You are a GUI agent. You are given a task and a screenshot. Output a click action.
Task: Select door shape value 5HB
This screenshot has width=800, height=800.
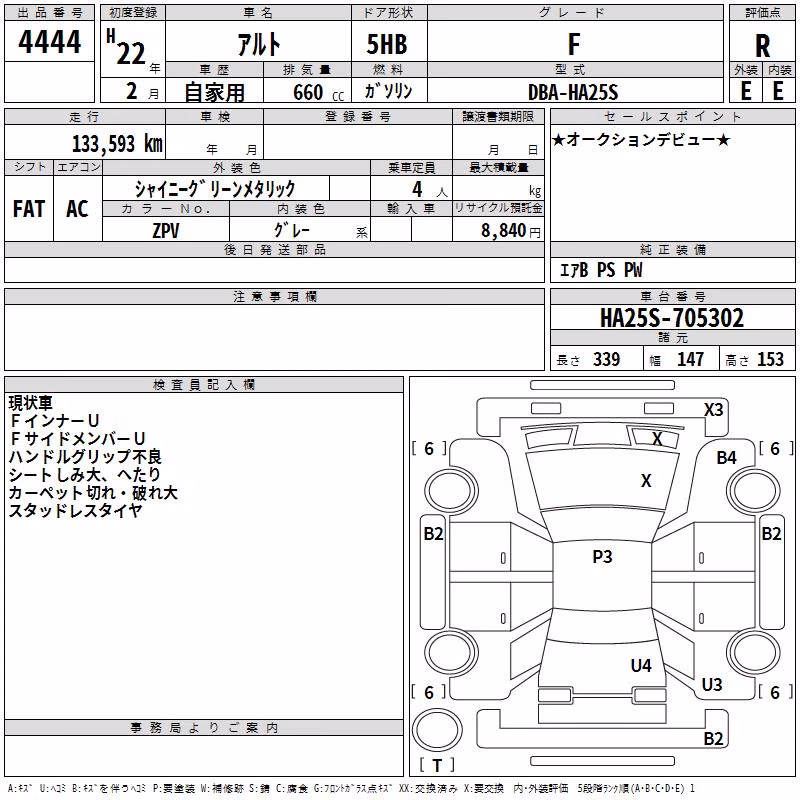pos(387,44)
